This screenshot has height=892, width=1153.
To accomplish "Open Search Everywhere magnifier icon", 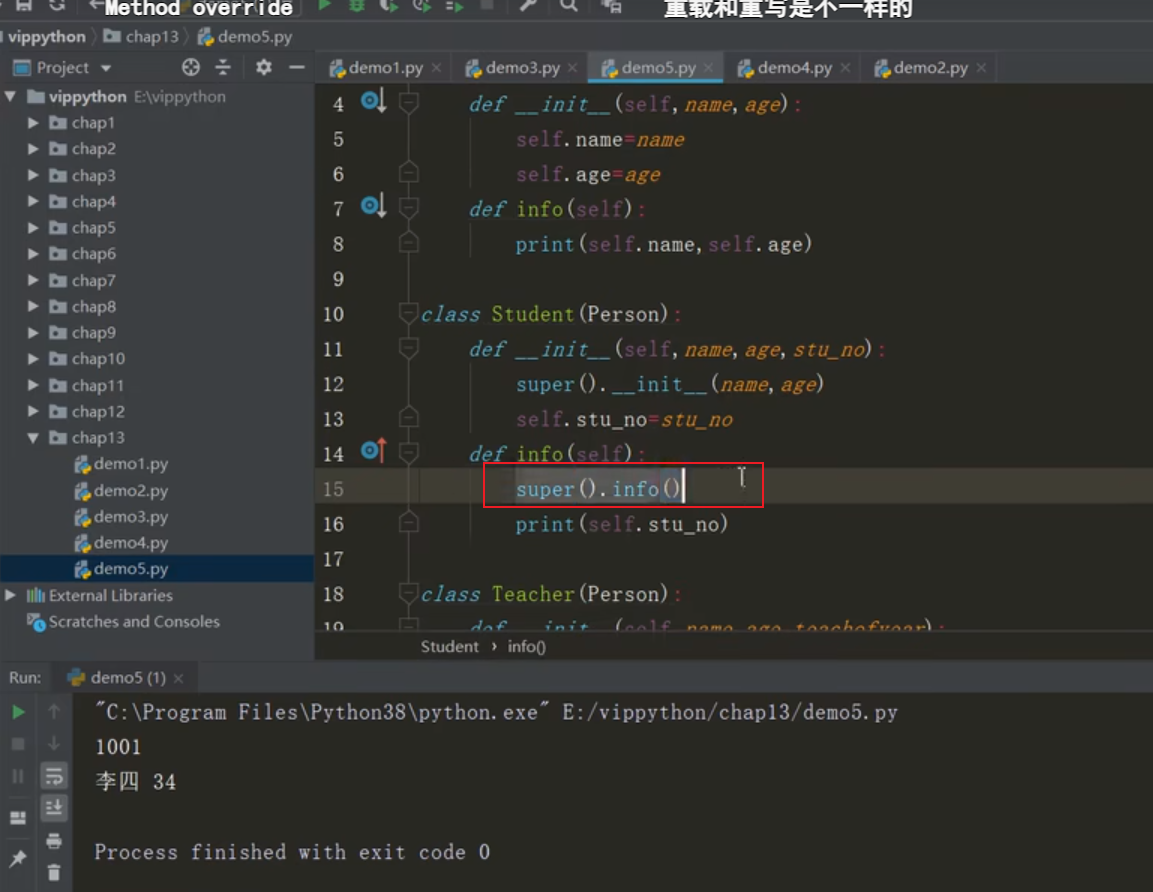I will click(568, 6).
